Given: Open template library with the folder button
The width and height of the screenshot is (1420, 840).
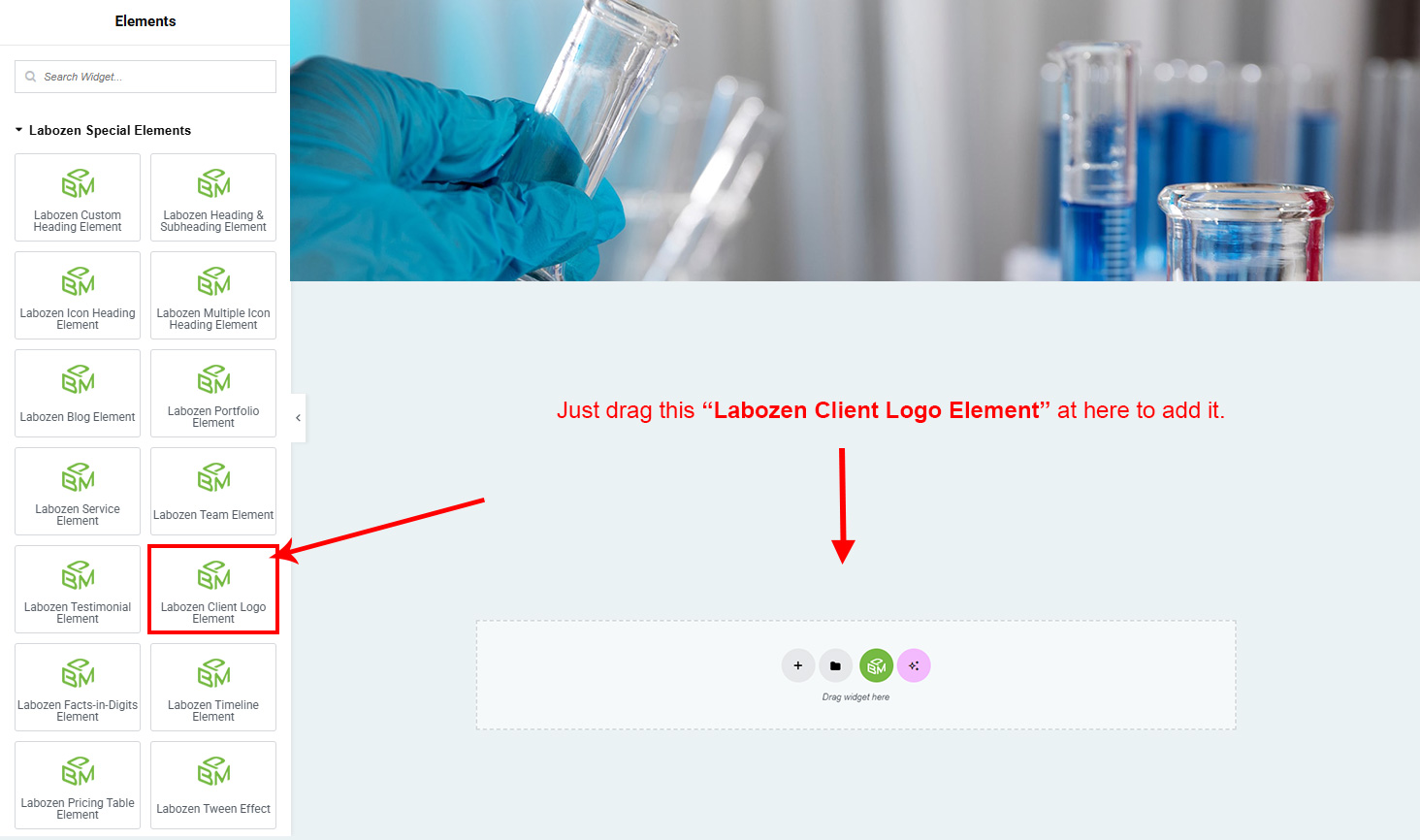Looking at the screenshot, I should point(835,665).
